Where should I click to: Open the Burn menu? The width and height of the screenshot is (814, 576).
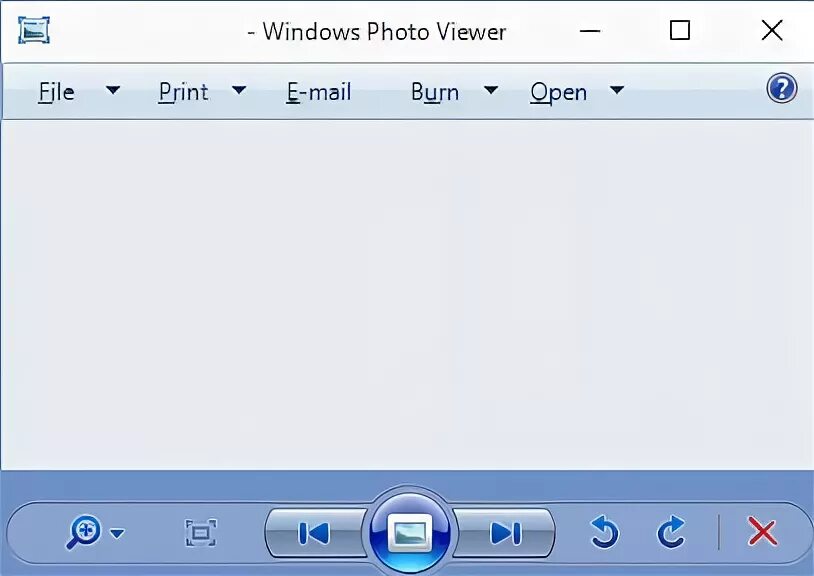(x=435, y=92)
